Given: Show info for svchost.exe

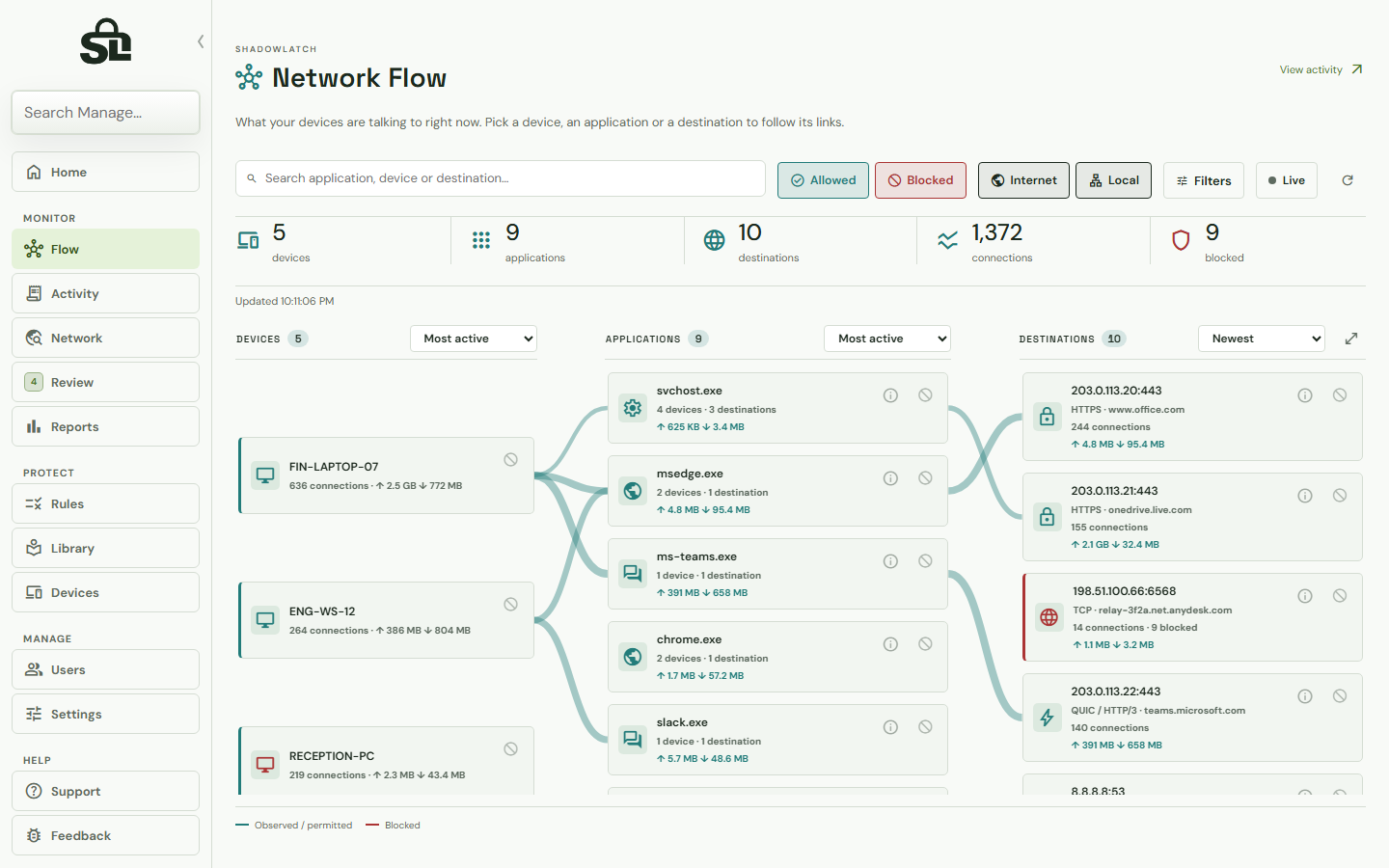Looking at the screenshot, I should 890,395.
